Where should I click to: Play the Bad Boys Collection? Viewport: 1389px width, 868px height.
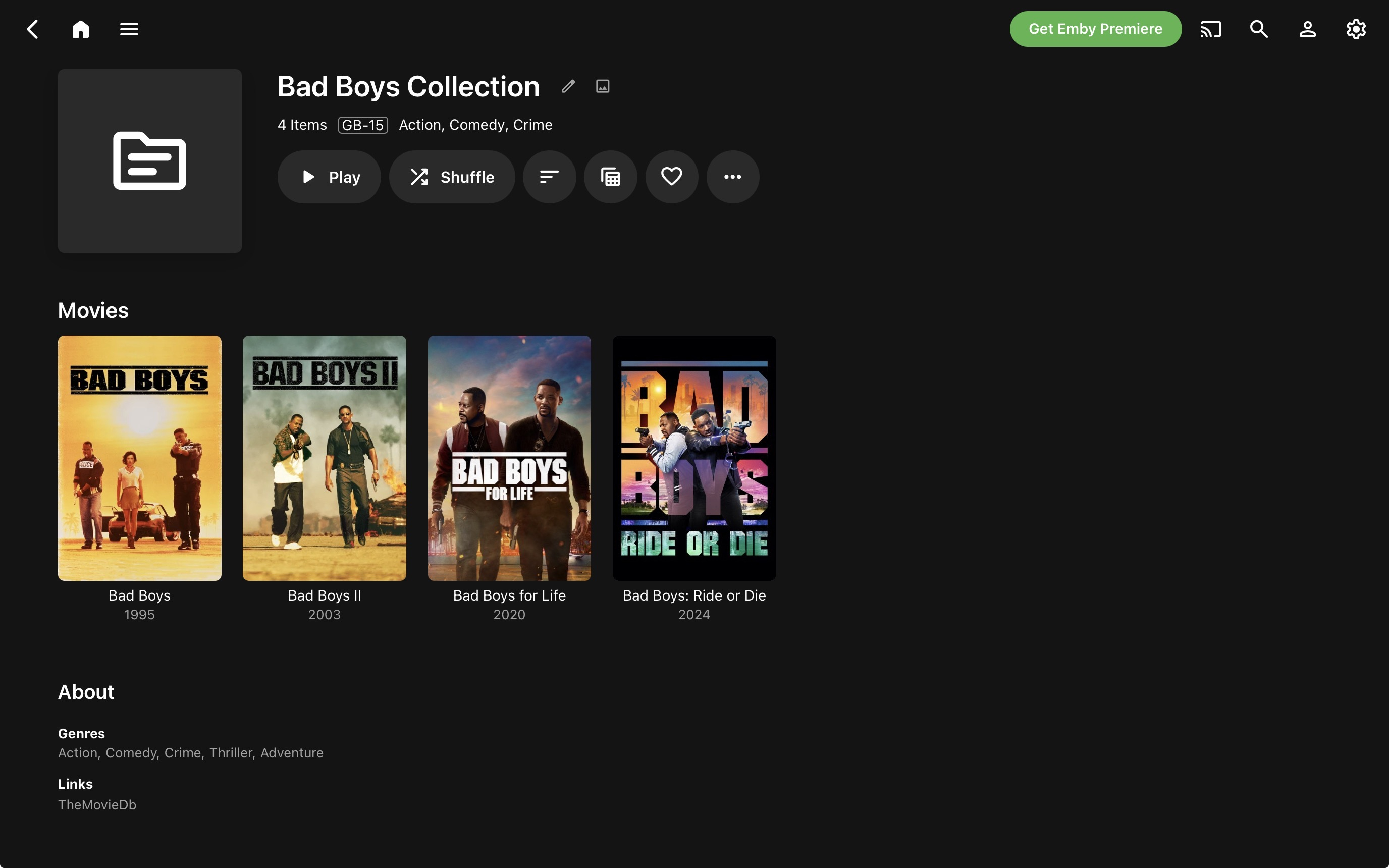[x=330, y=177]
